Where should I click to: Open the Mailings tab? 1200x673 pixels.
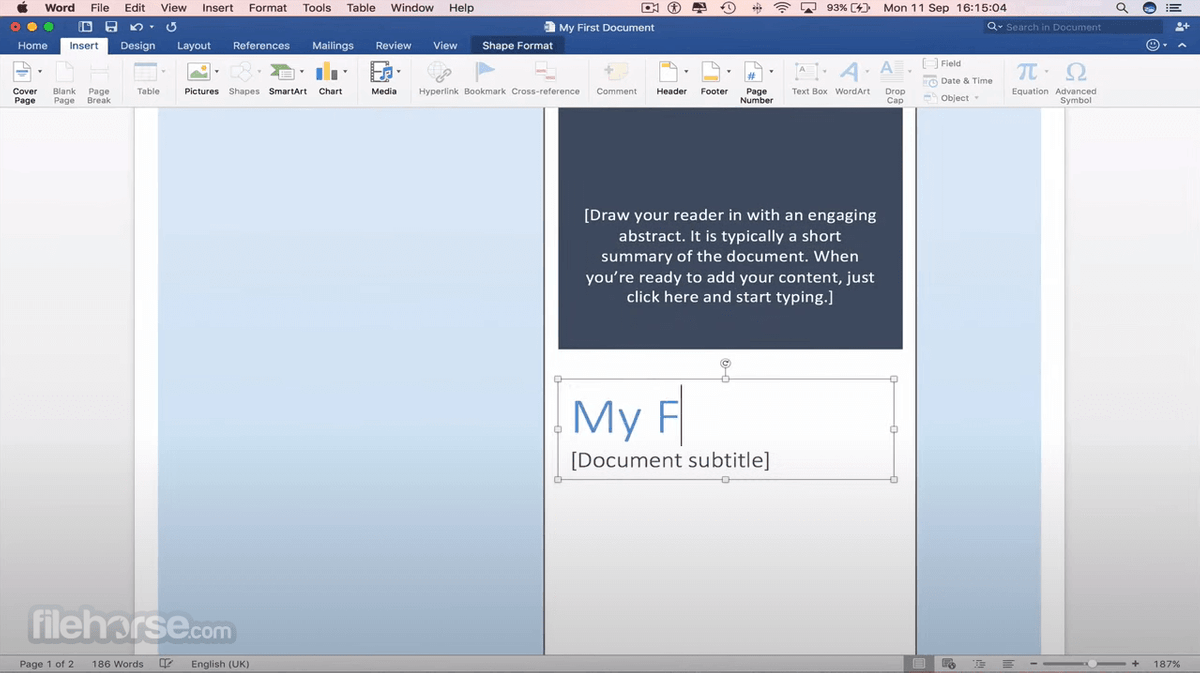tap(333, 46)
